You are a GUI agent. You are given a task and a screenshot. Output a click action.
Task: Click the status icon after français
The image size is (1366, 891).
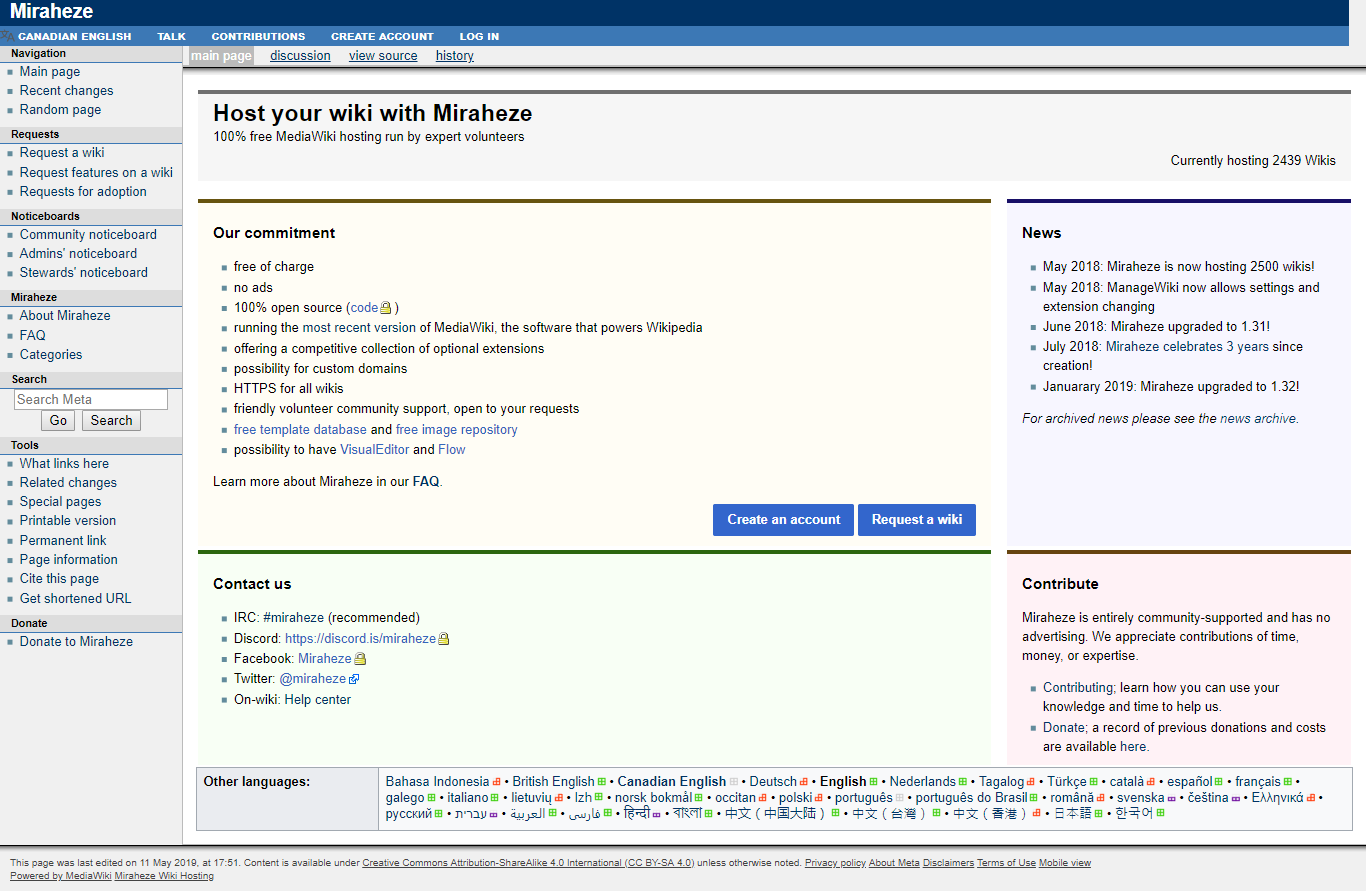1288,782
